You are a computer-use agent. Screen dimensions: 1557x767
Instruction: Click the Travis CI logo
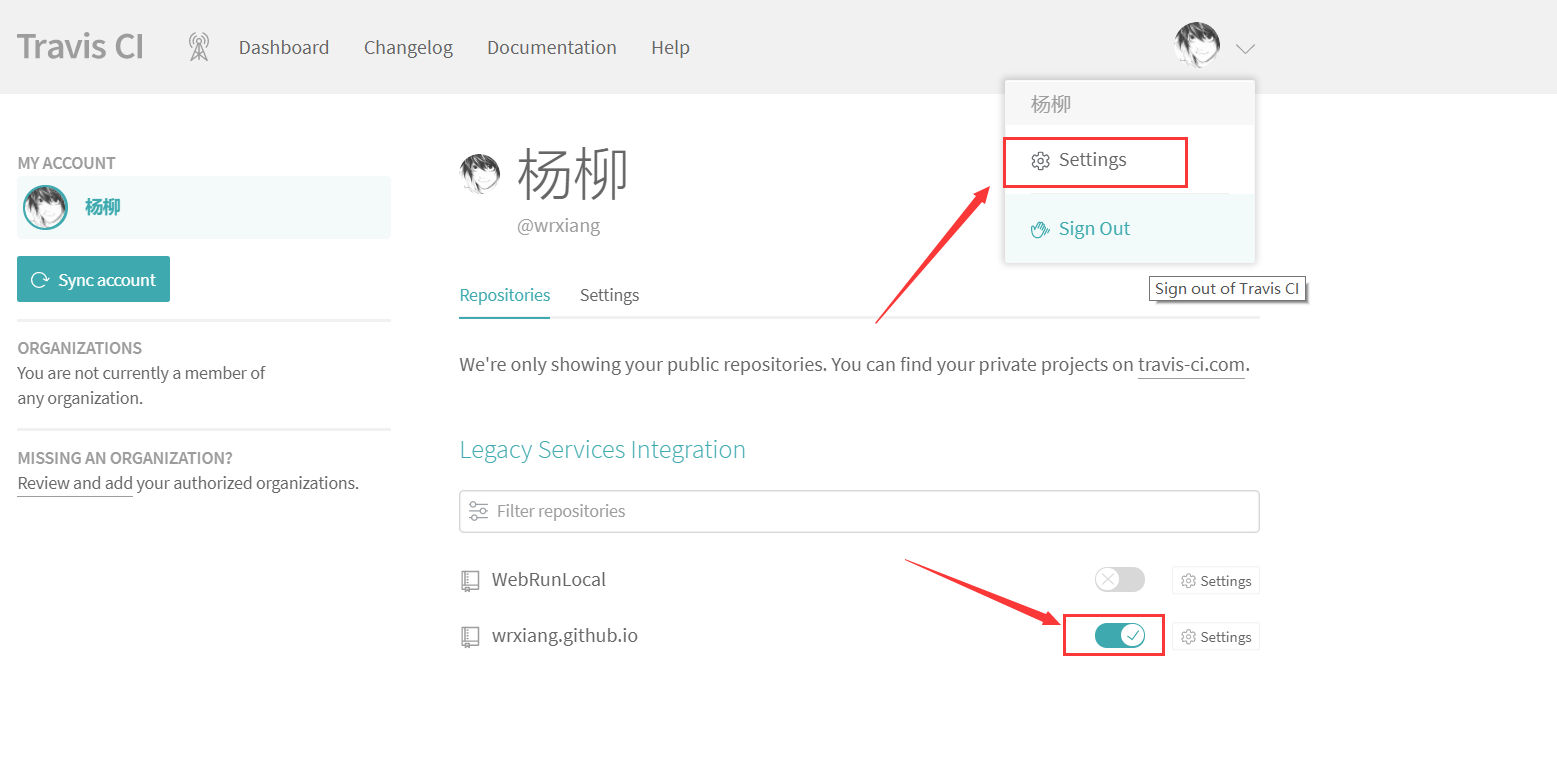[81, 47]
